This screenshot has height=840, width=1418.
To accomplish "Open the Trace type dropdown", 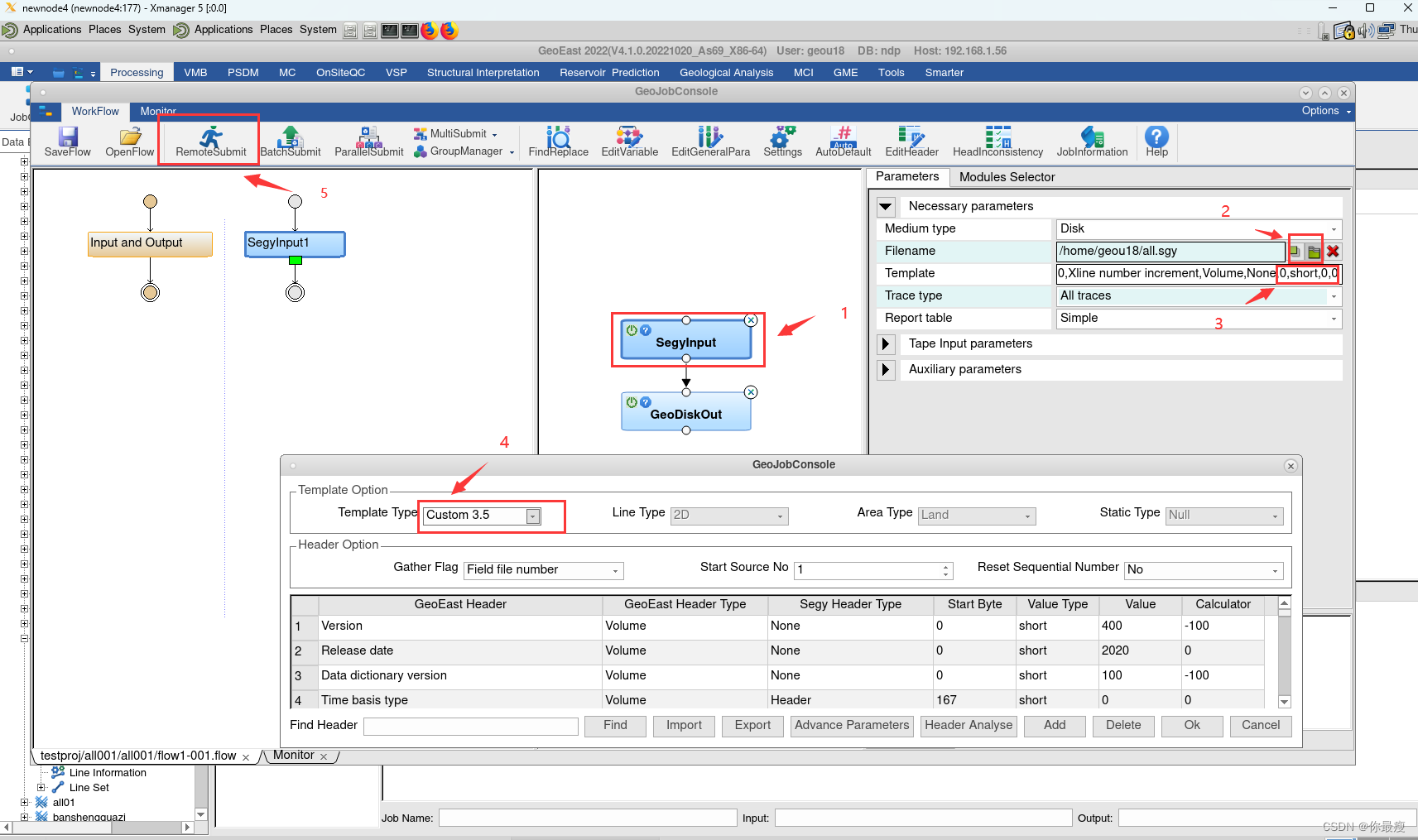I will point(1334,296).
